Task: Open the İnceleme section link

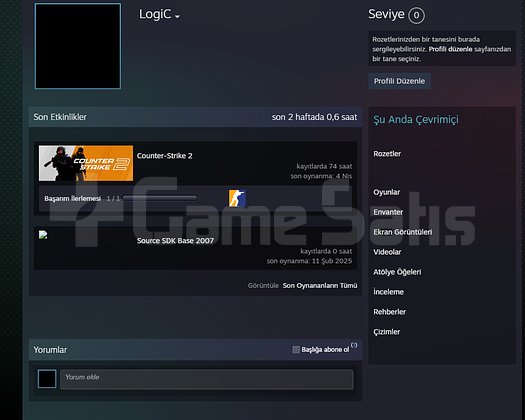Action: click(388, 292)
